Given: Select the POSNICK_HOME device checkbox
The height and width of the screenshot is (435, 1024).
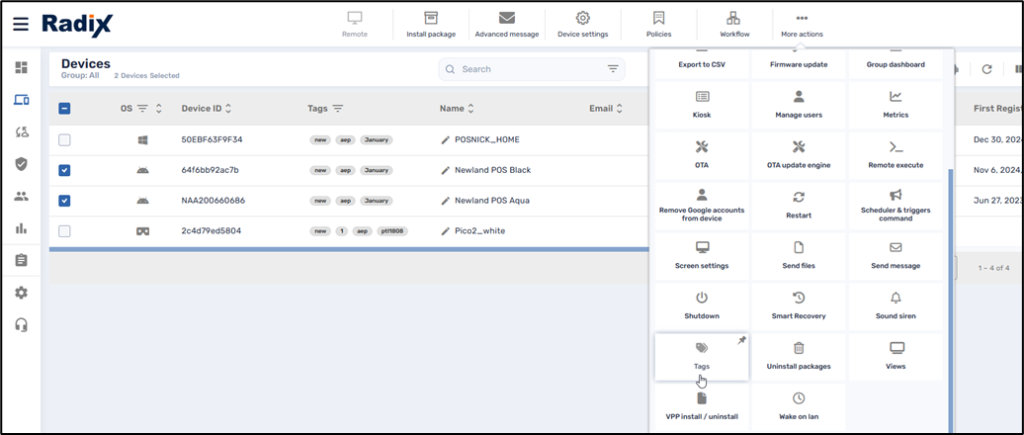Looking at the screenshot, I should 65,140.
